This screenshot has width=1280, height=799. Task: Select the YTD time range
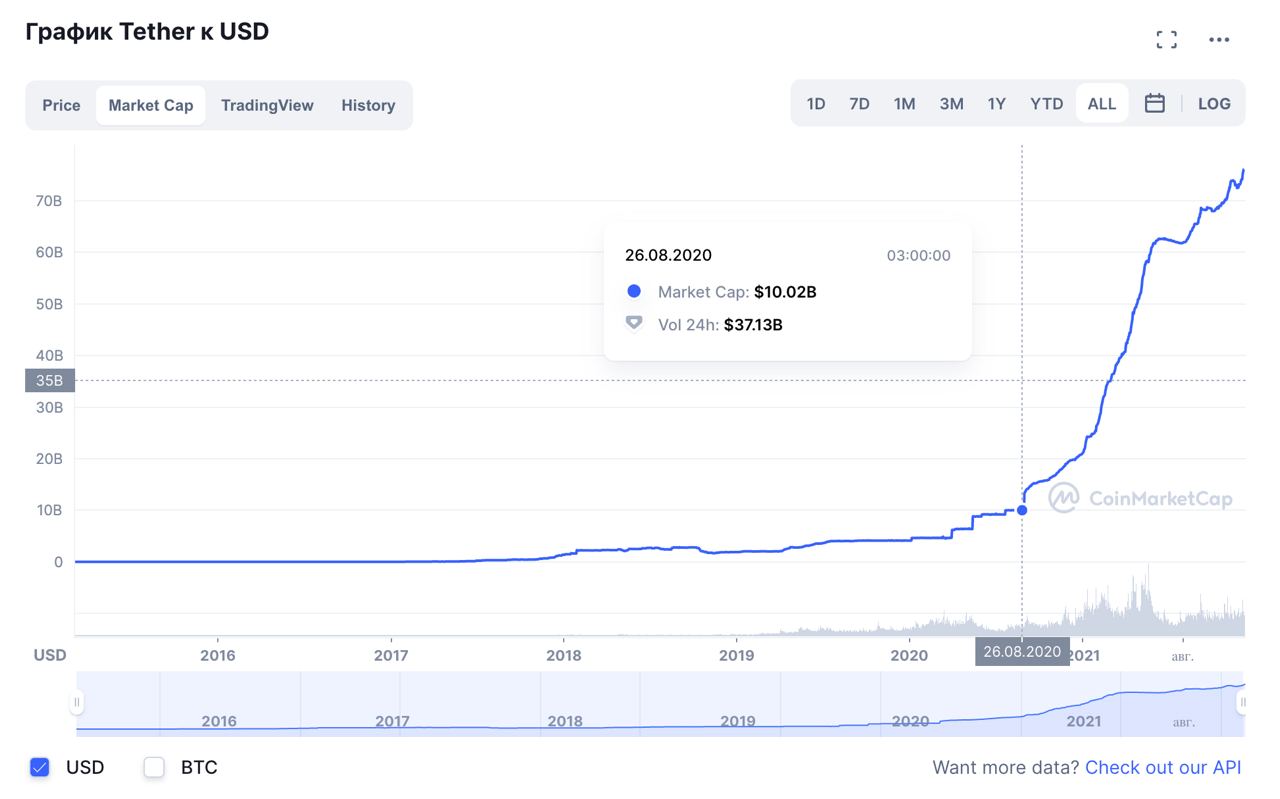[x=1046, y=103]
